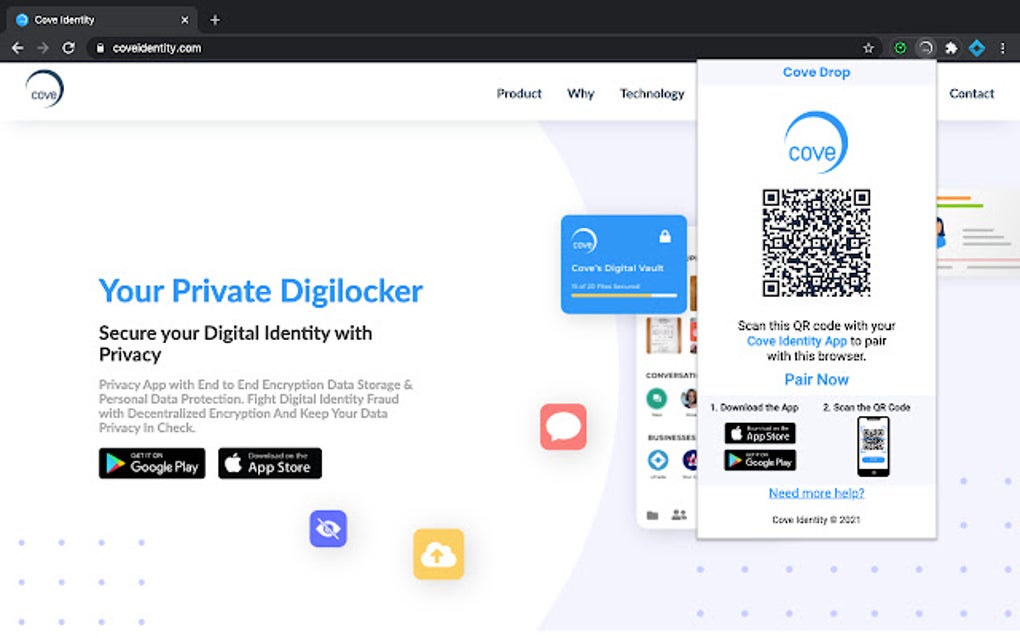The image size is (1020, 638).
Task: Open the Product menu in the navbar
Action: [519, 93]
